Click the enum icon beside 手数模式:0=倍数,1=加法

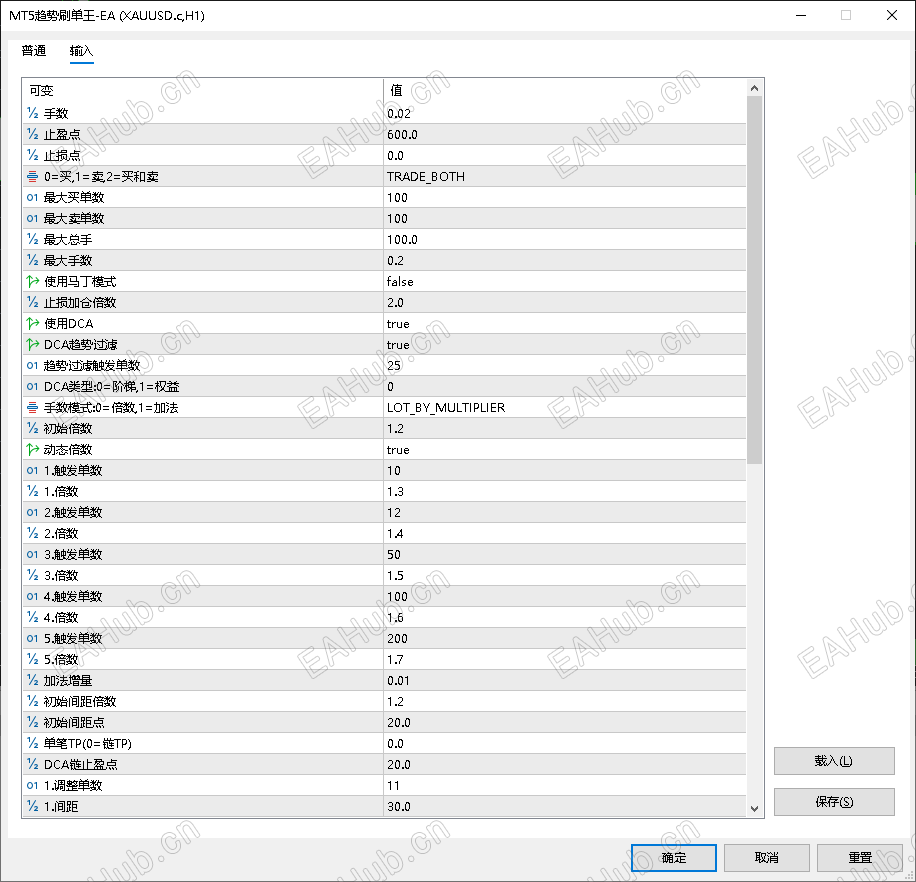click(x=33, y=408)
